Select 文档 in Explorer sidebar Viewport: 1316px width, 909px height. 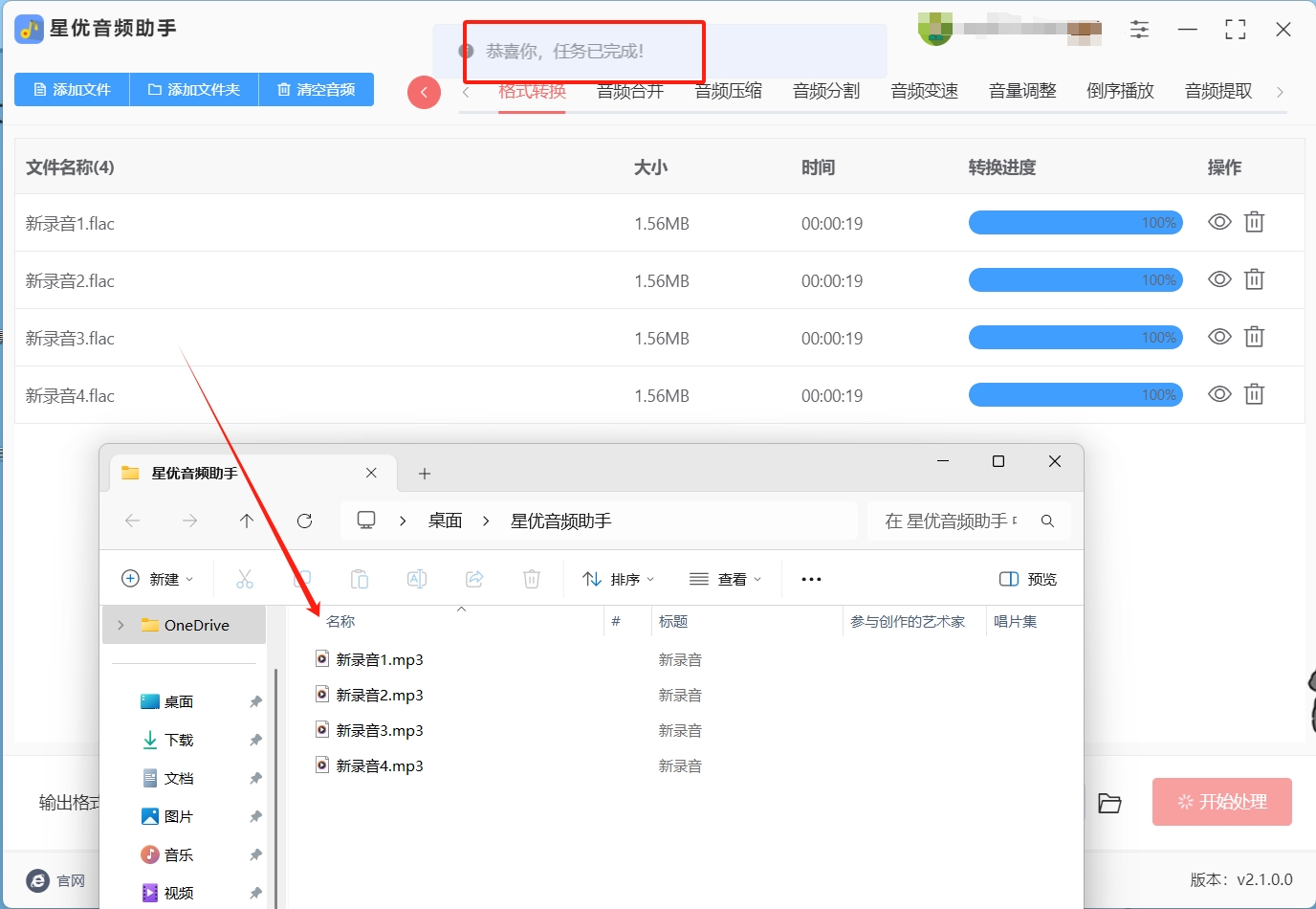pos(178,778)
